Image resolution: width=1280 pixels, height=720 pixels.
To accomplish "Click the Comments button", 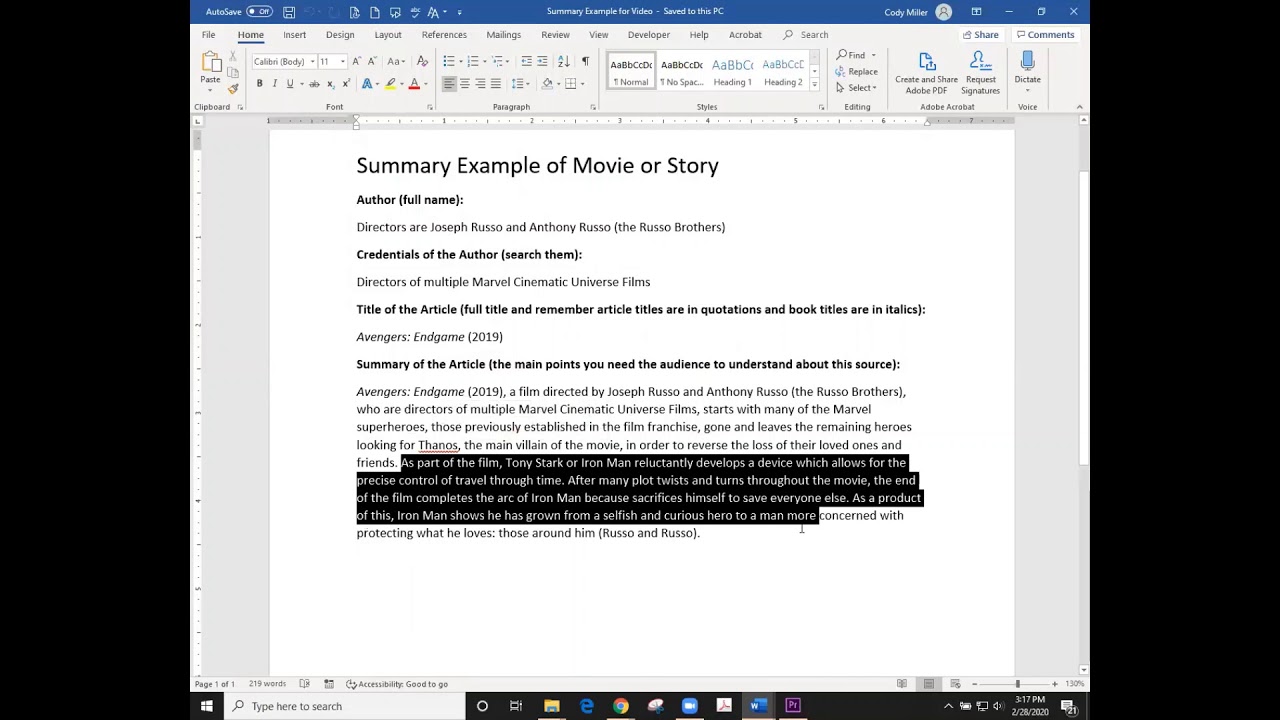I will click(x=1045, y=35).
